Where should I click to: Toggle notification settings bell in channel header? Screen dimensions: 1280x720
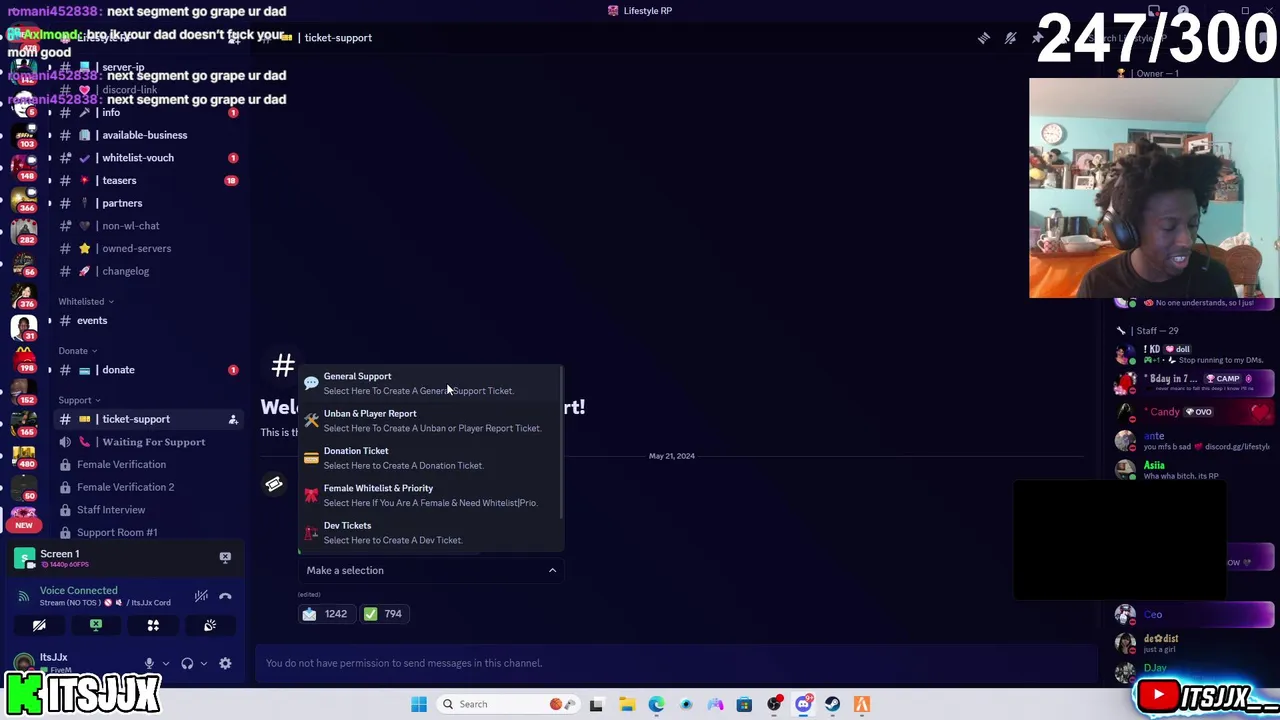(1011, 38)
